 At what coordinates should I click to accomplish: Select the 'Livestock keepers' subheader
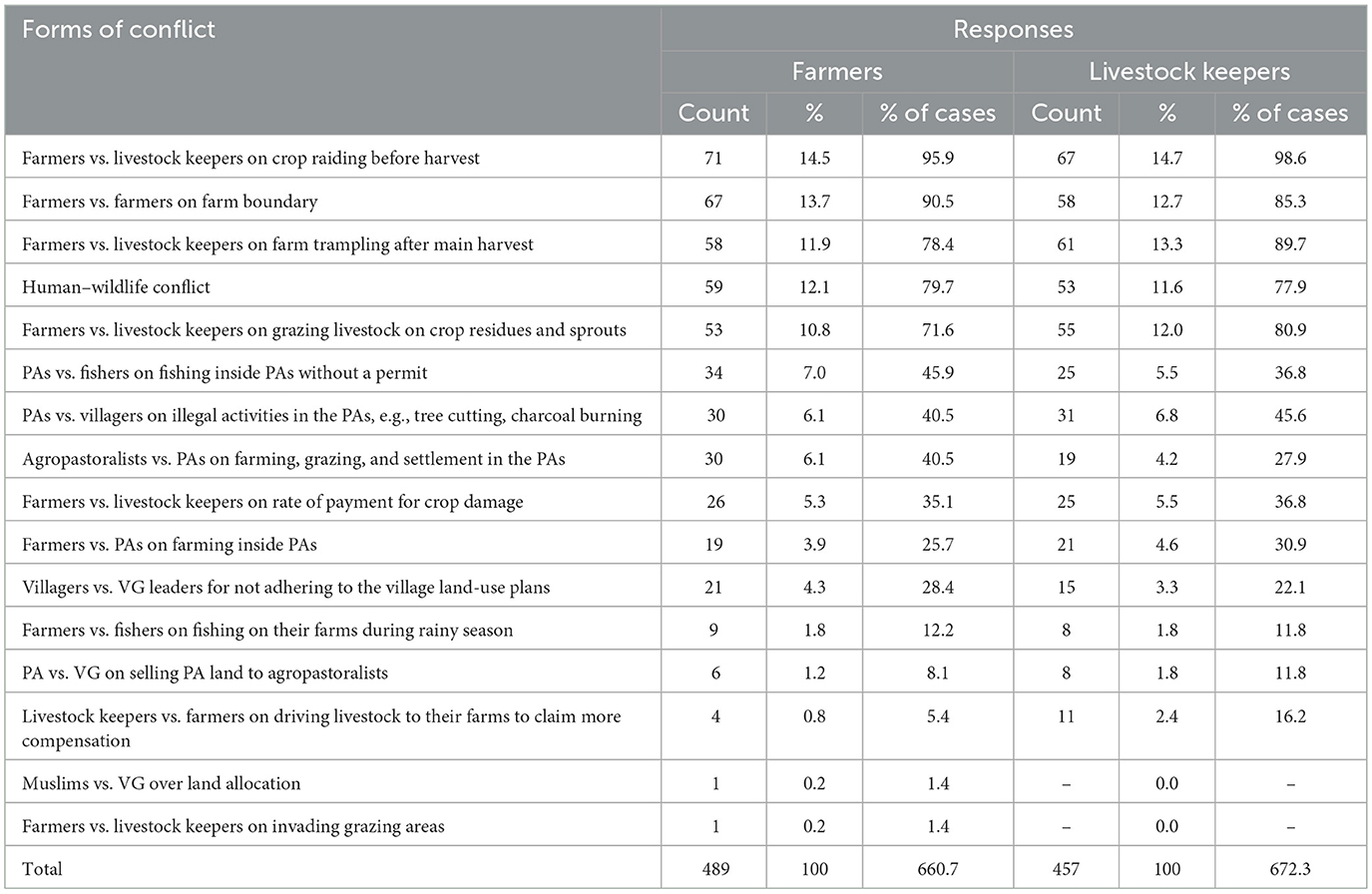tap(1189, 72)
